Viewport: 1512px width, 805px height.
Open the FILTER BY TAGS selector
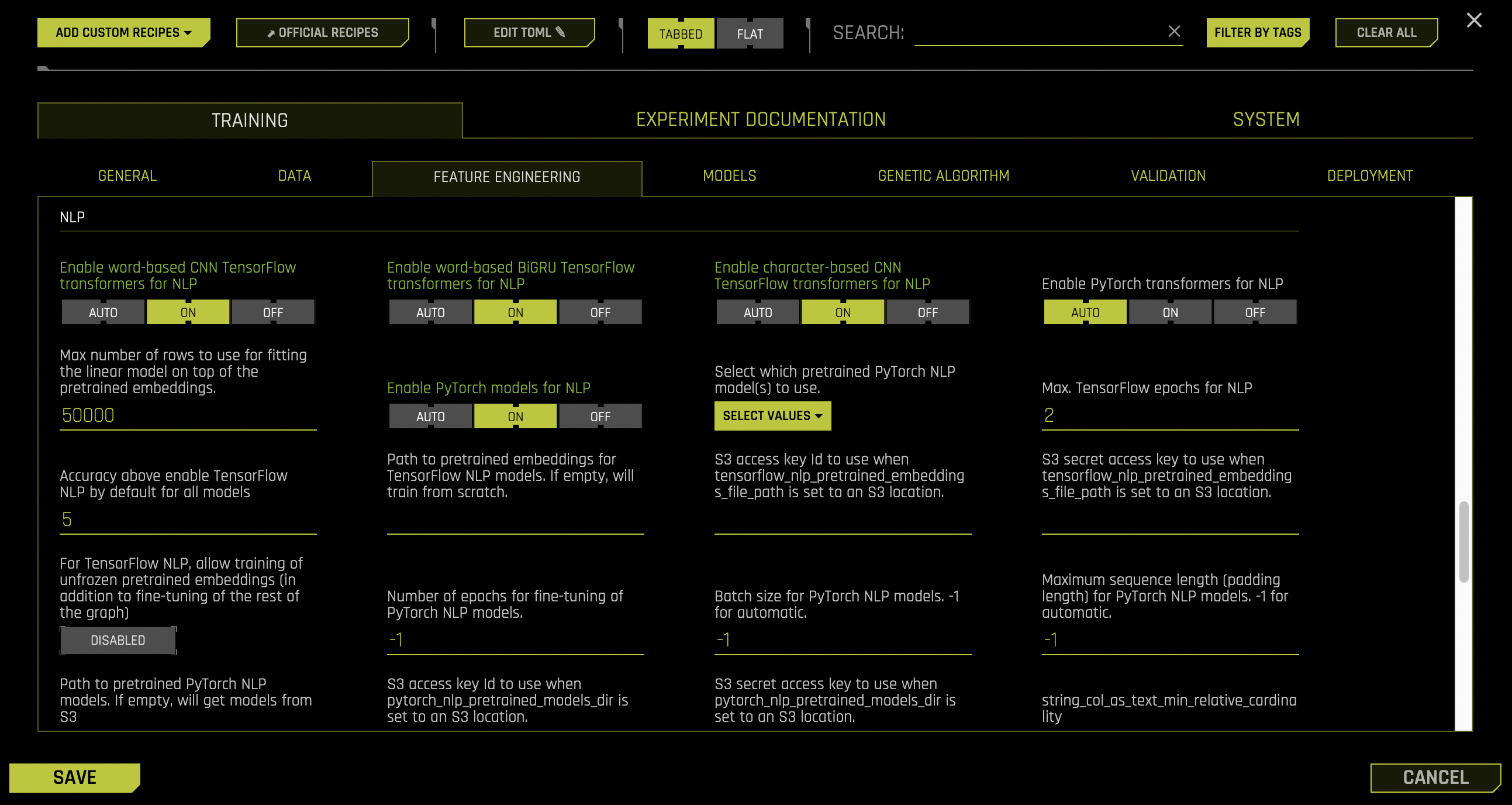(x=1258, y=32)
